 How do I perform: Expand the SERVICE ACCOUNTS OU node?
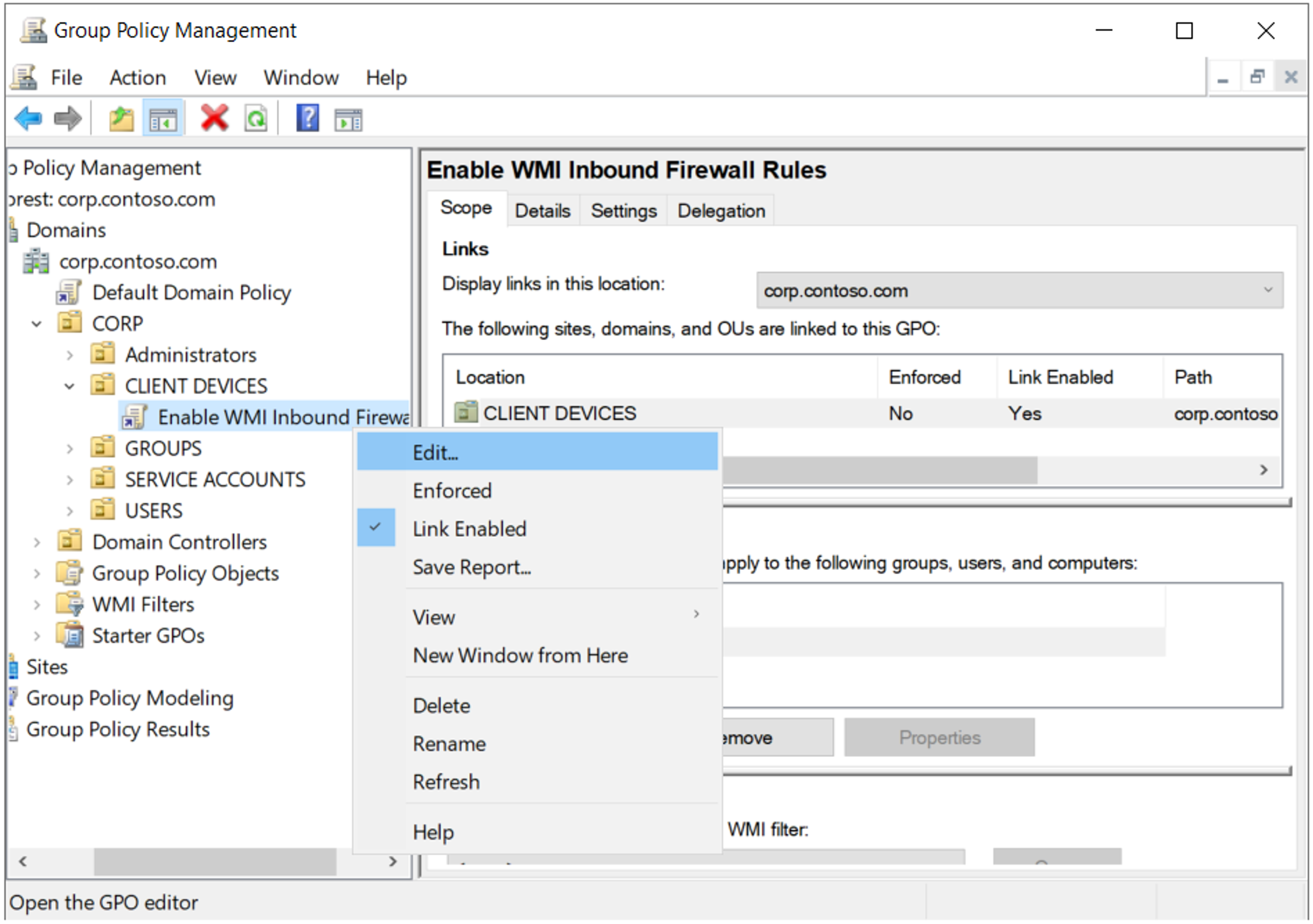(70, 480)
